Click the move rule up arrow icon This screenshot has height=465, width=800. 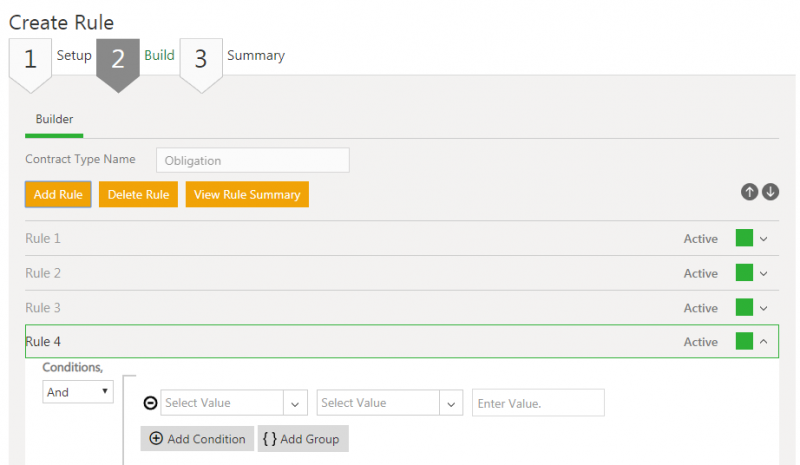coord(750,192)
